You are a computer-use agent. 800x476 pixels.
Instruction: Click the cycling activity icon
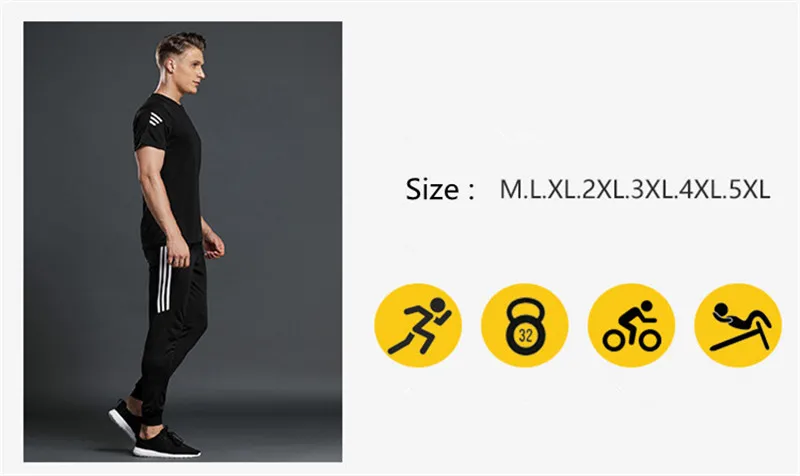[x=631, y=325]
